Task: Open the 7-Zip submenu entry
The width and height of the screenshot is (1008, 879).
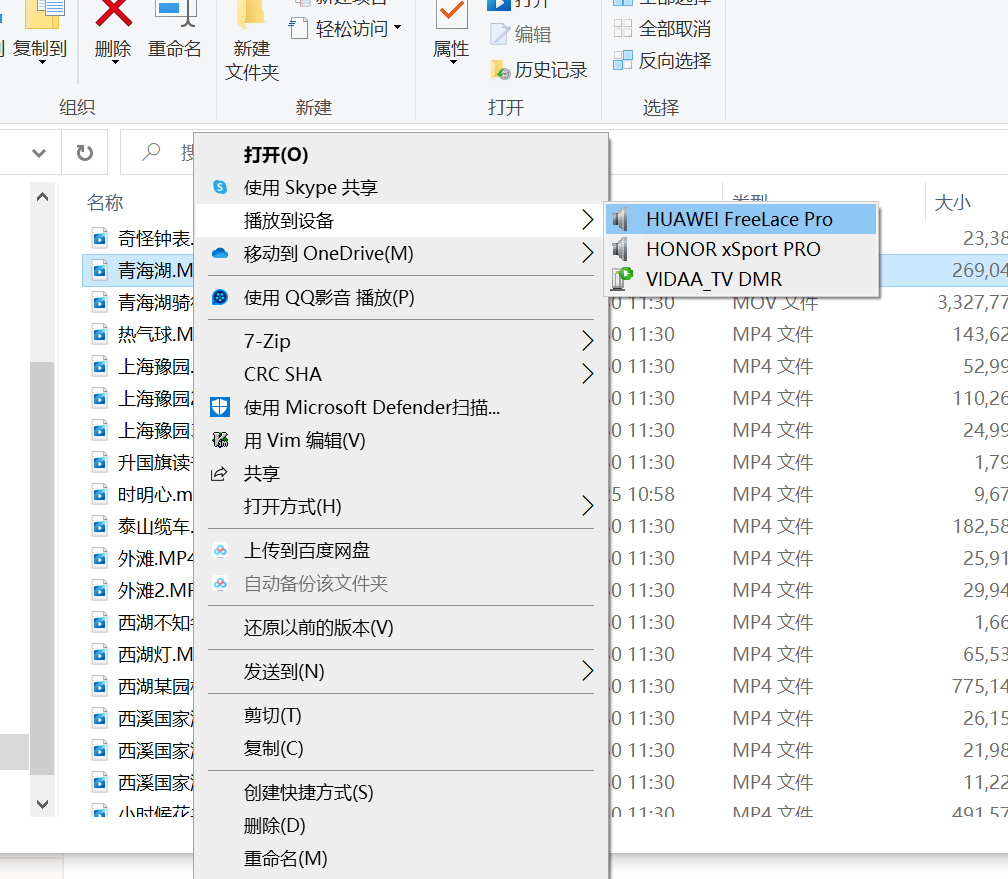Action: point(401,341)
